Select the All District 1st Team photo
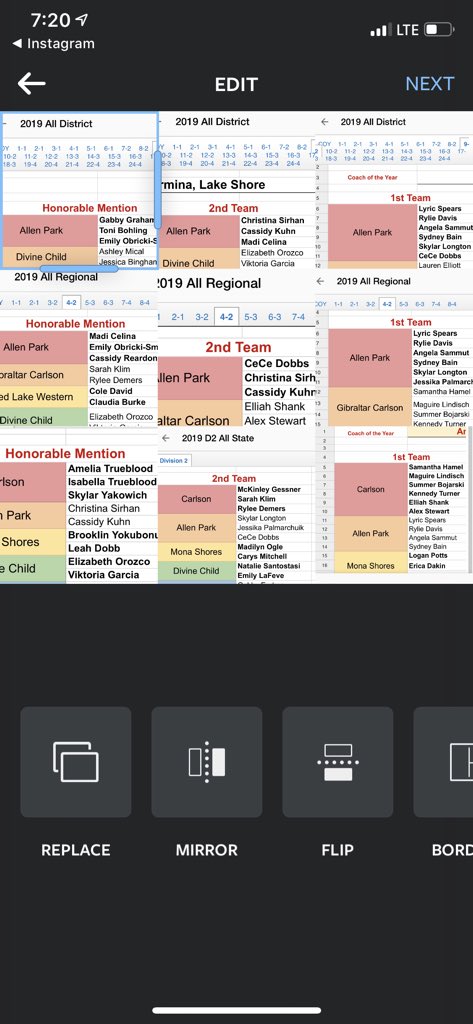Screen dimensions: 473x1024 coord(394,190)
